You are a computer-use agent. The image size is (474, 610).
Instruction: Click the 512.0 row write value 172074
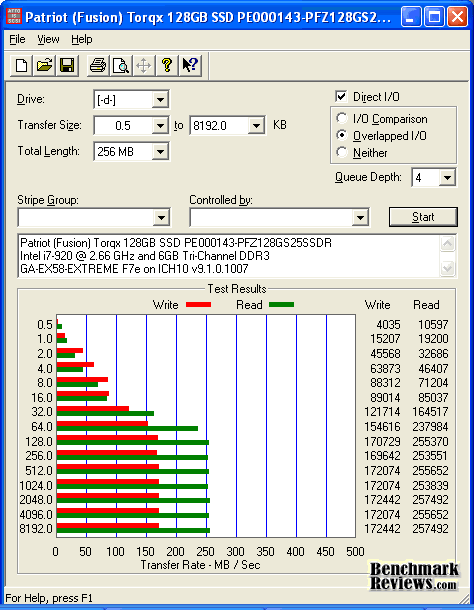pyautogui.click(x=382, y=471)
